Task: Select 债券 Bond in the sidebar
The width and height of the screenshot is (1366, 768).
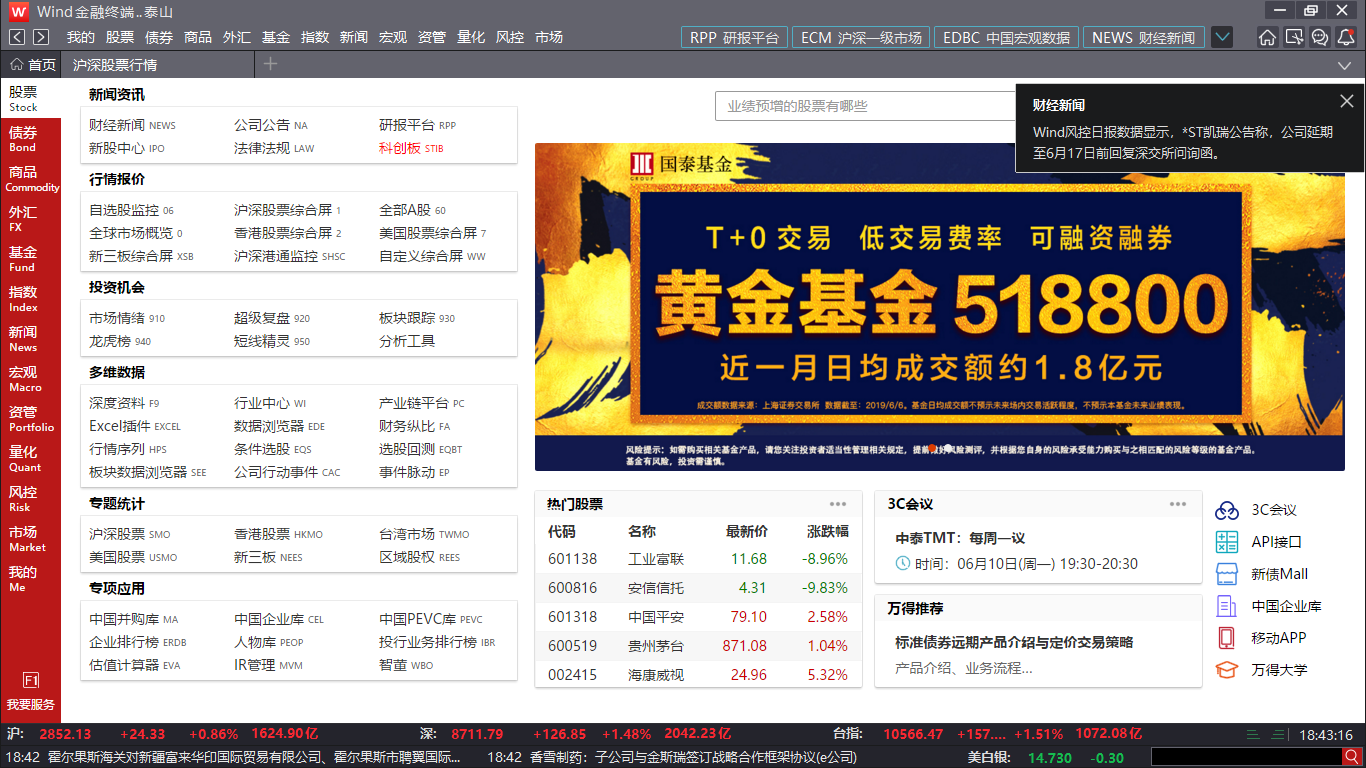Action: coord(30,139)
